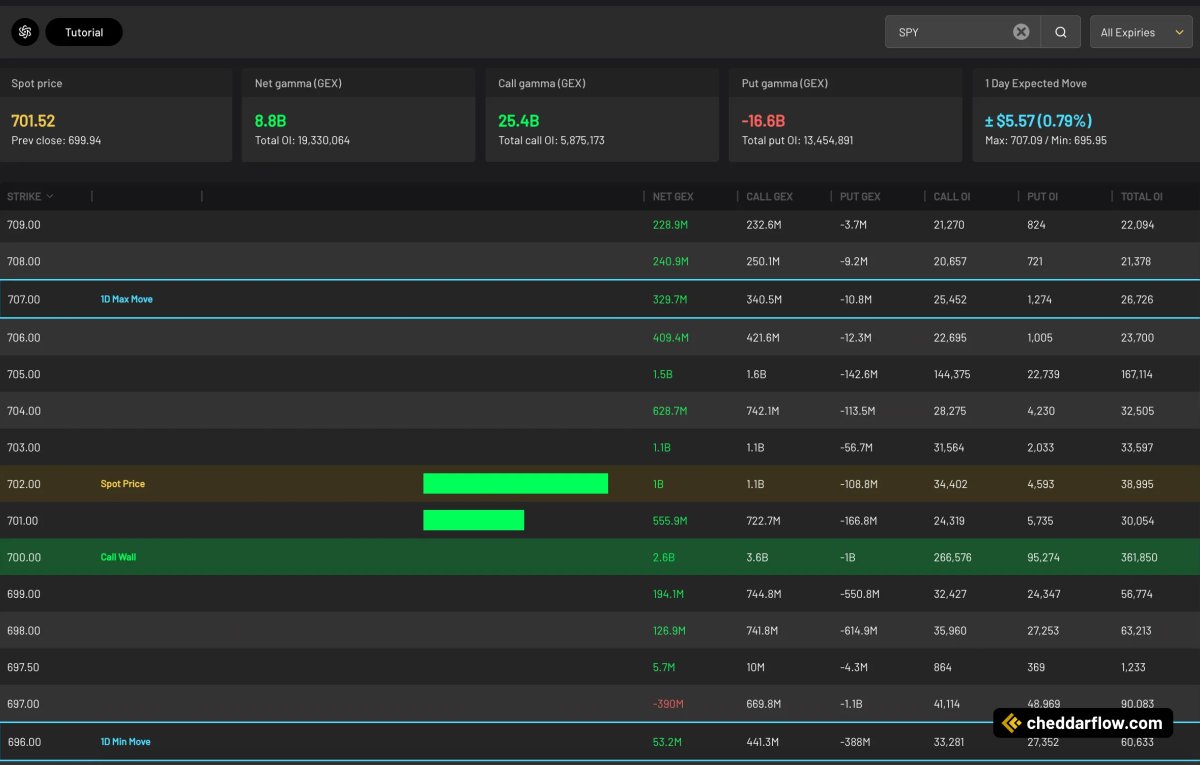
Task: Sort by NET GEX column header
Action: (x=673, y=196)
